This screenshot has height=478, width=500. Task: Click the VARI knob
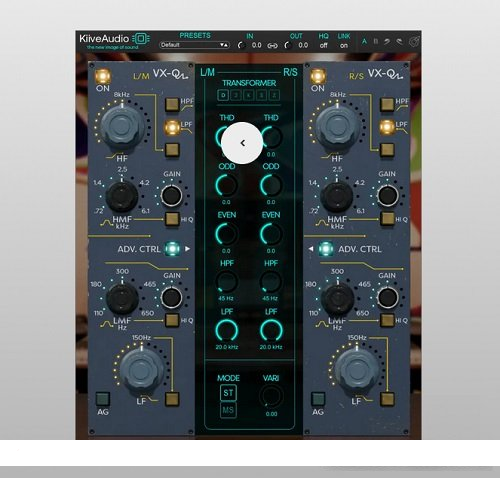271,396
